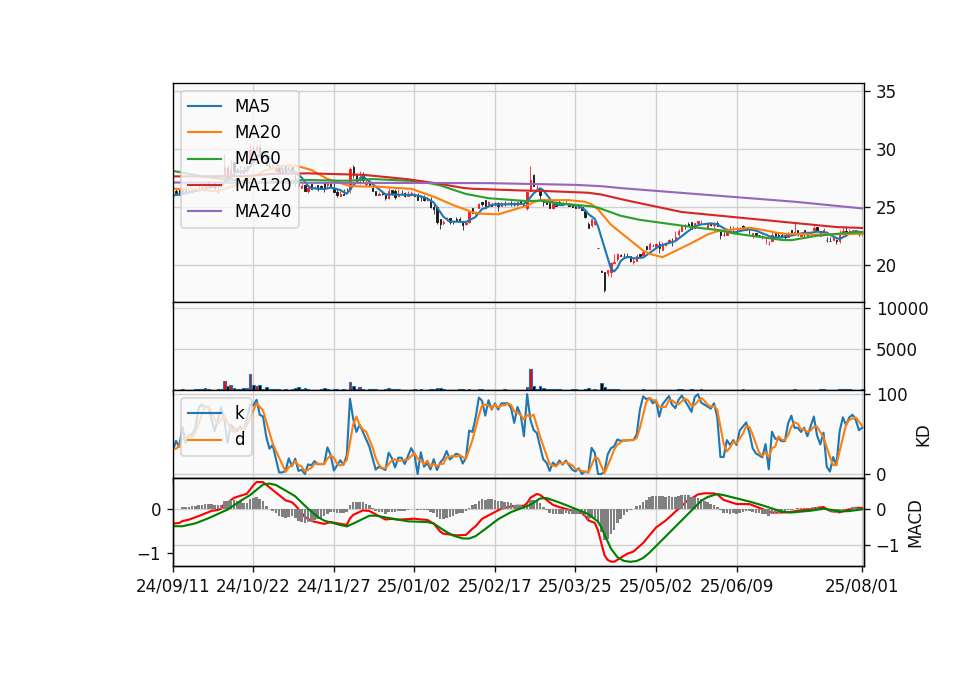Click the MA20 legend label

257,132
